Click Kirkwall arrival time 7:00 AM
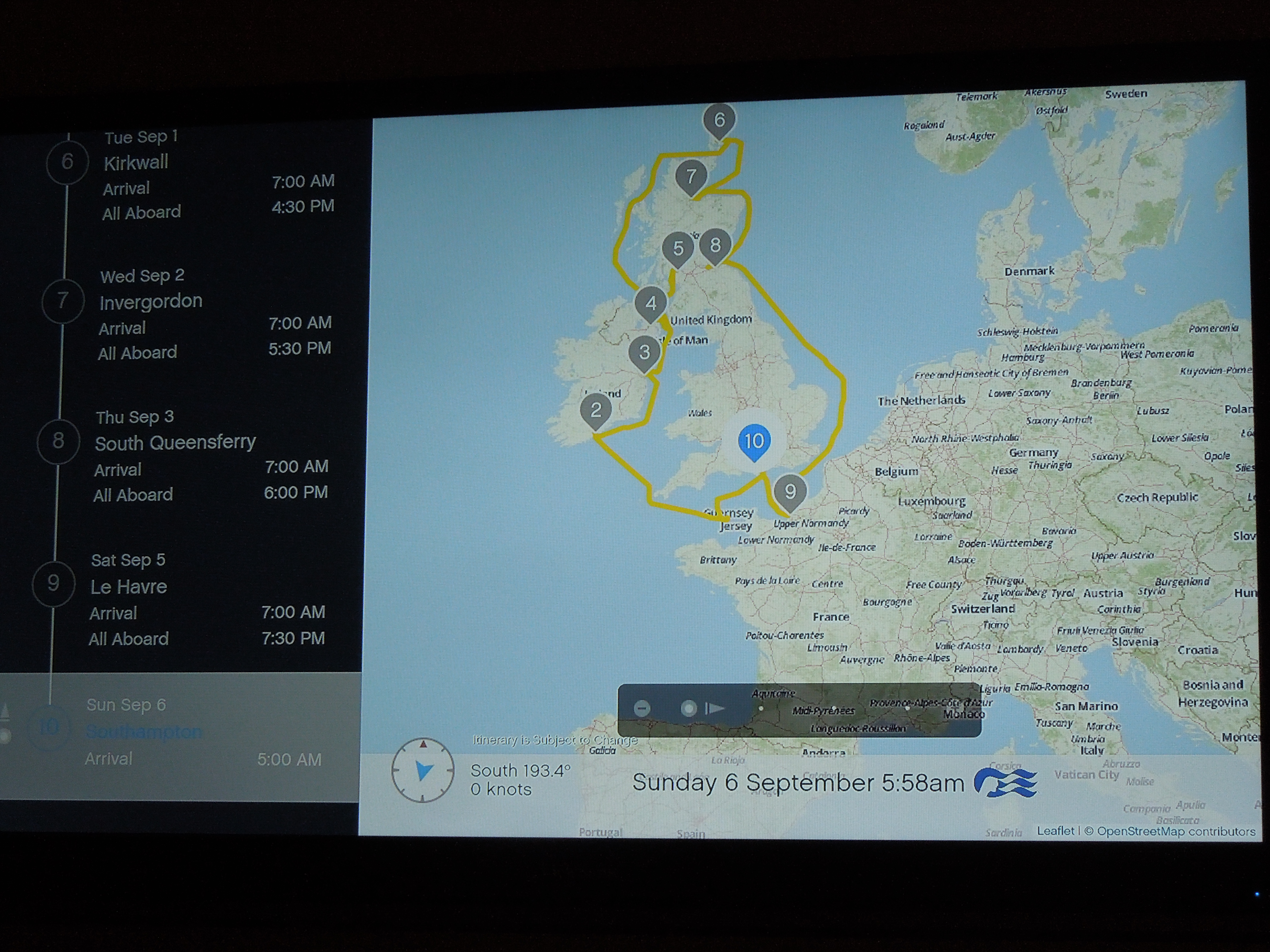The width and height of the screenshot is (1270, 952). pos(303,181)
